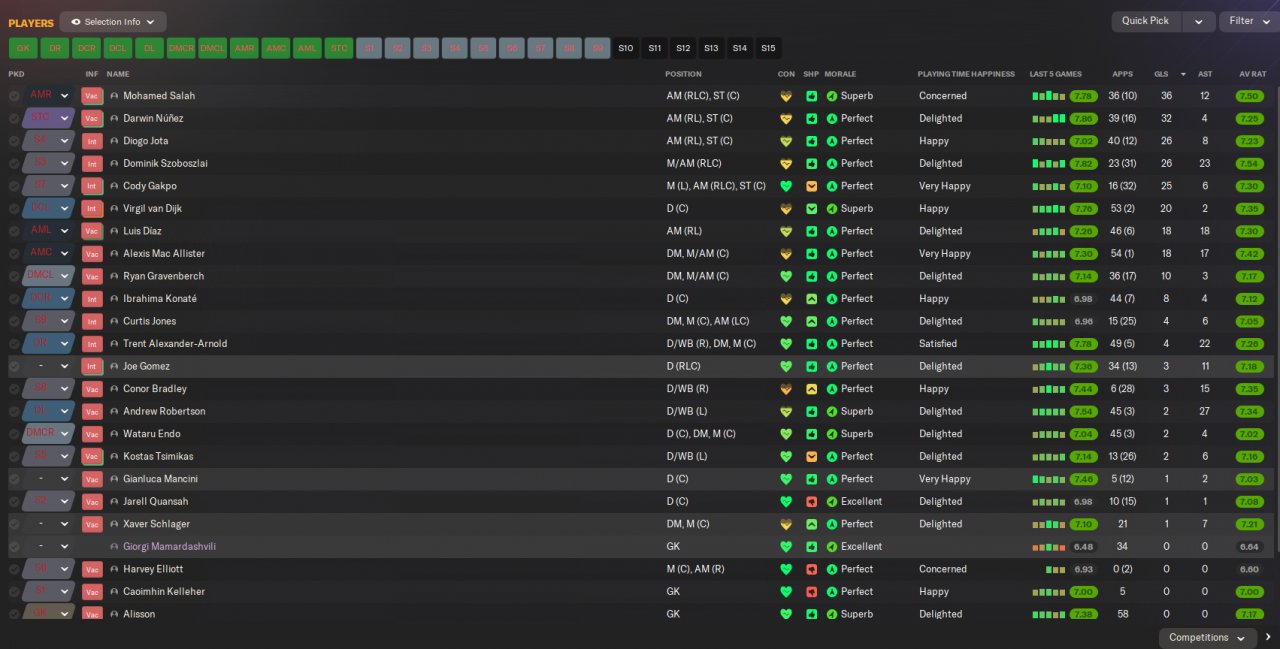Select the S1 substitute slot
Viewport: 1280px width, 649px height.
(x=369, y=48)
